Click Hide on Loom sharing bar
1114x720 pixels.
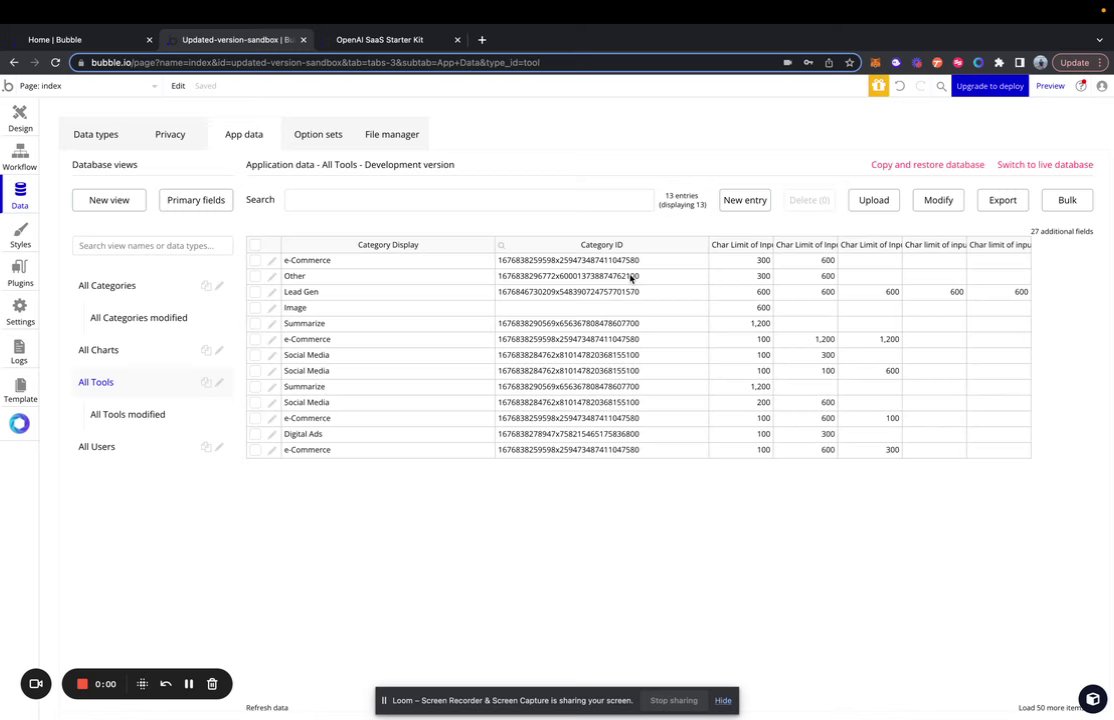coord(723,701)
